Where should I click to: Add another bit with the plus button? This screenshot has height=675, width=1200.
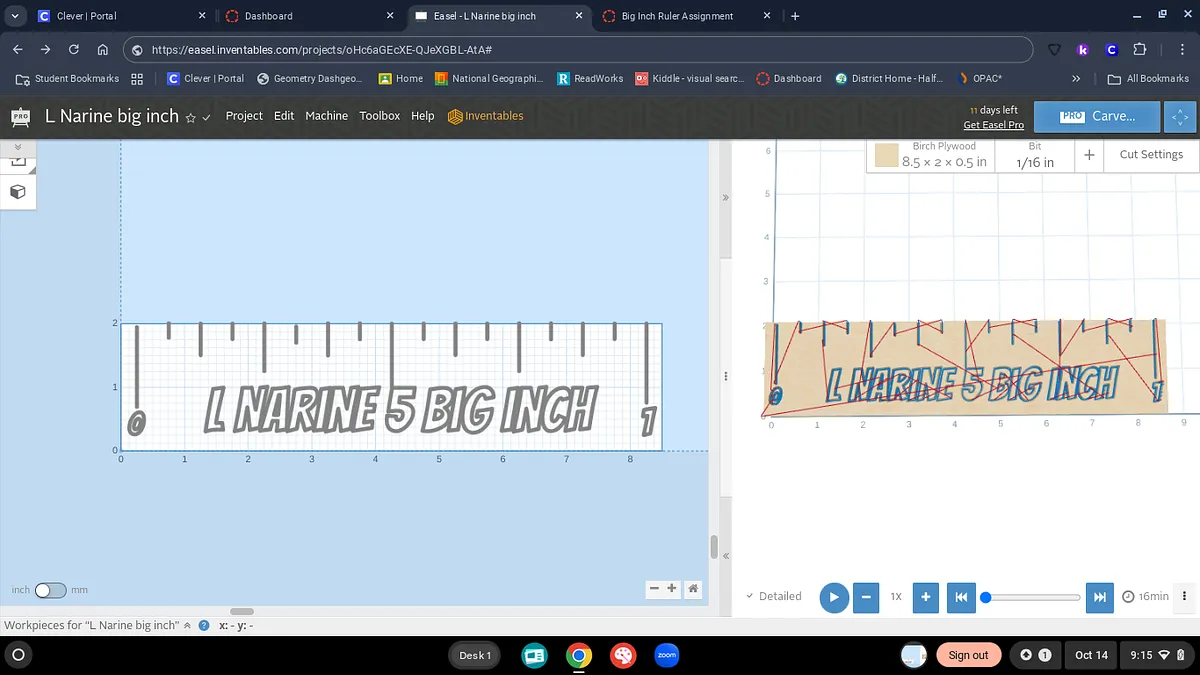click(x=1089, y=154)
